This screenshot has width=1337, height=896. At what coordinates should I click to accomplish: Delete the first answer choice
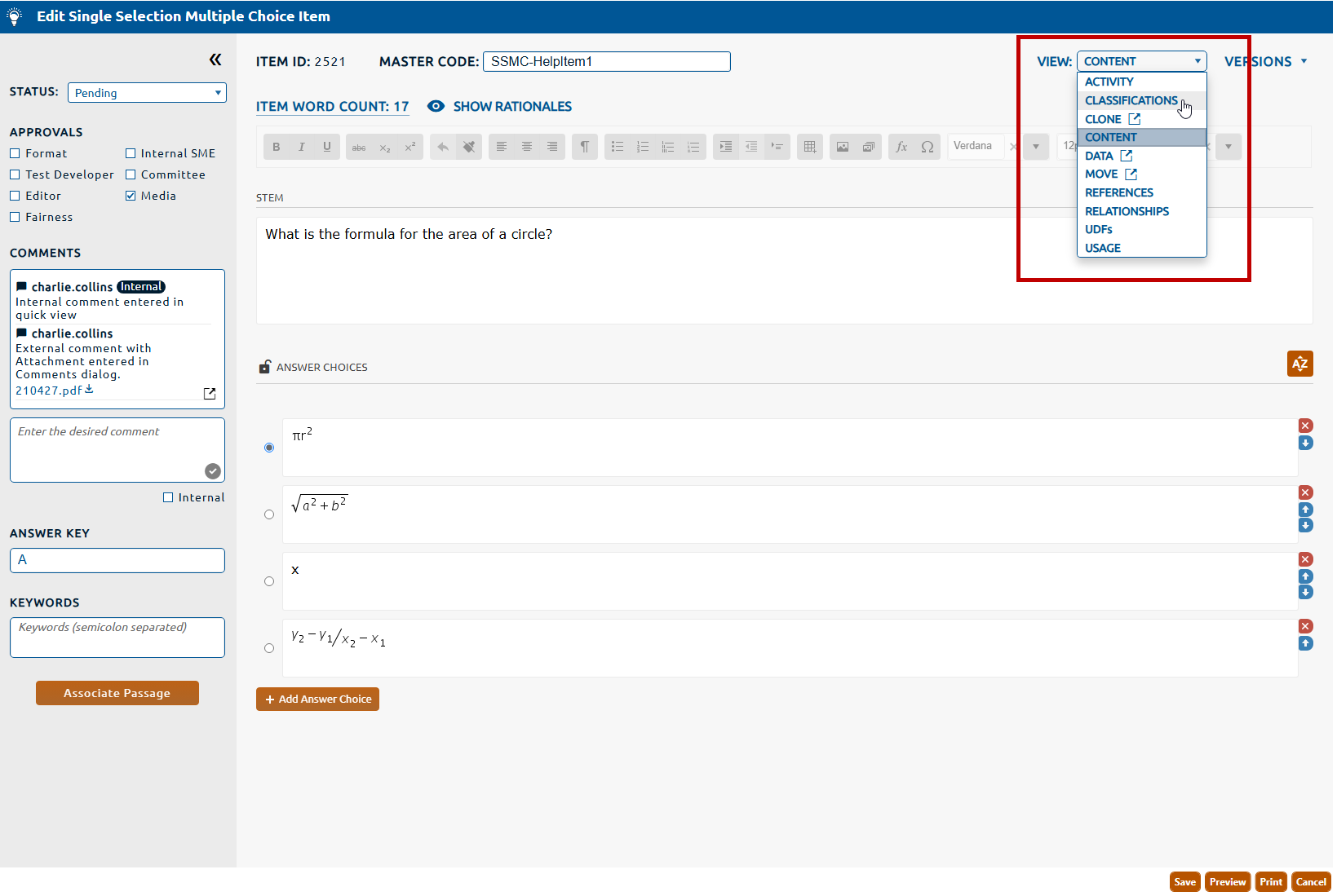[1305, 426]
